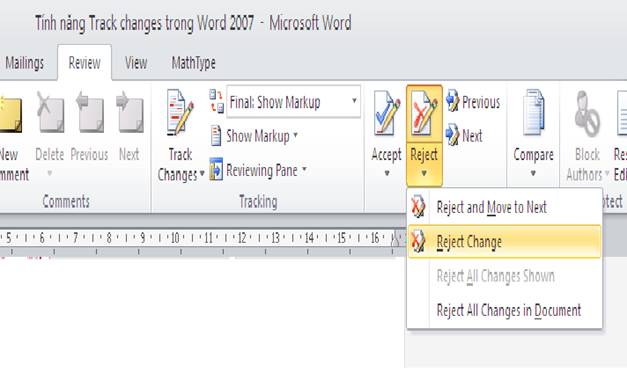Open the MathType tab
Image resolution: width=627 pixels, height=380 pixels.
coord(194,63)
